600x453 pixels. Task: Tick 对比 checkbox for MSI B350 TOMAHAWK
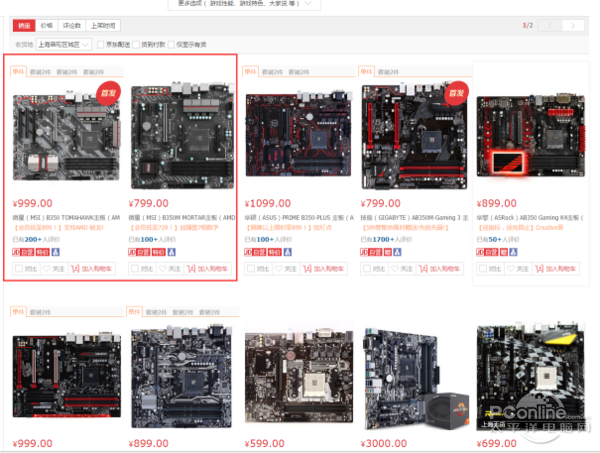[x=18, y=269]
